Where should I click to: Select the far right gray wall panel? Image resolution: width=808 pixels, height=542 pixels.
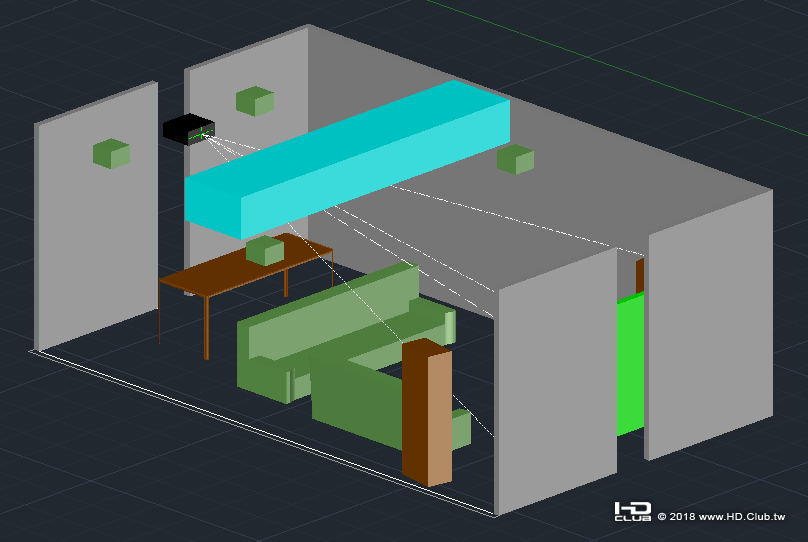point(710,325)
